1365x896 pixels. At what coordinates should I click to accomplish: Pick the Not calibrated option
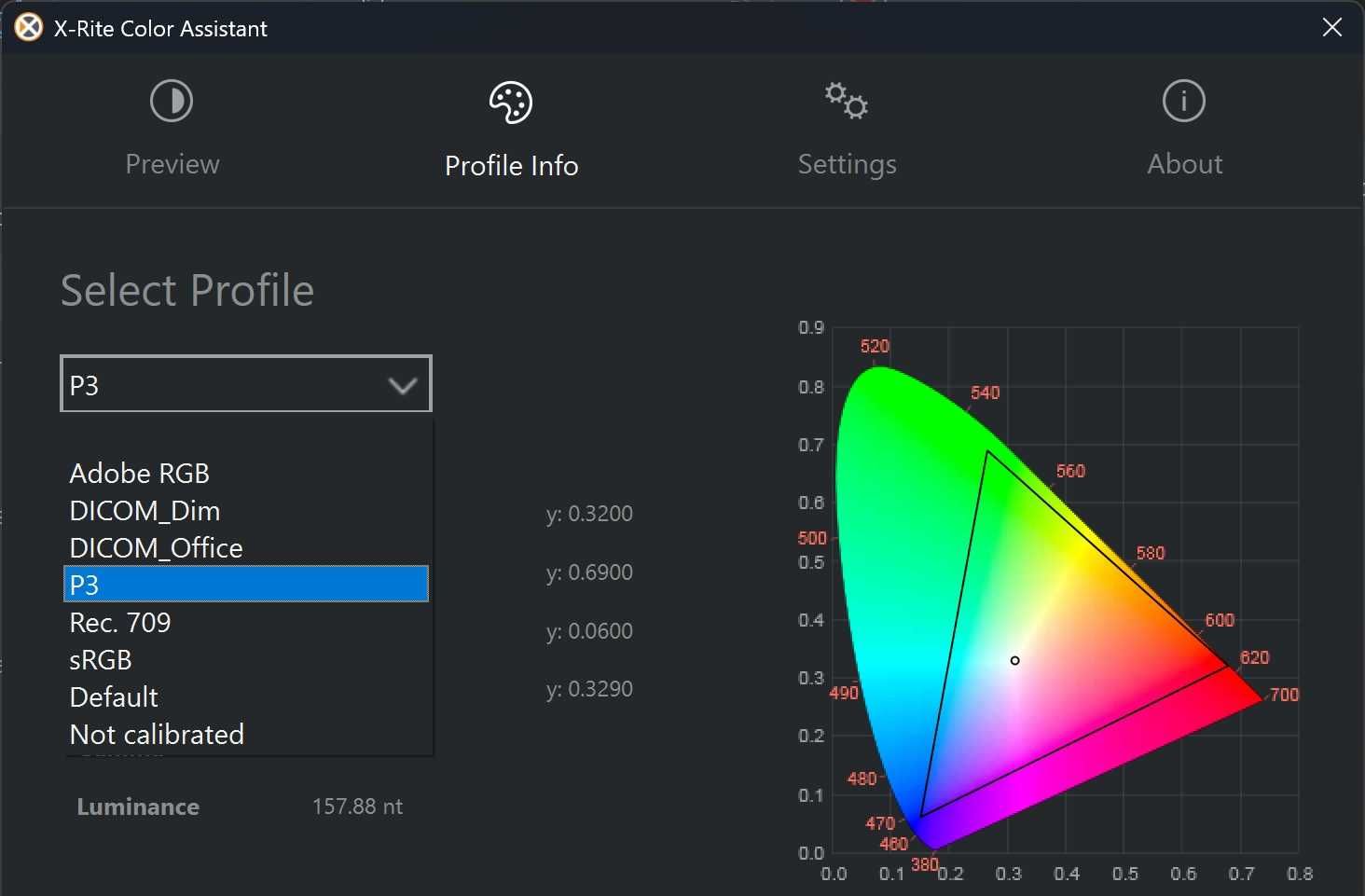[x=246, y=734]
